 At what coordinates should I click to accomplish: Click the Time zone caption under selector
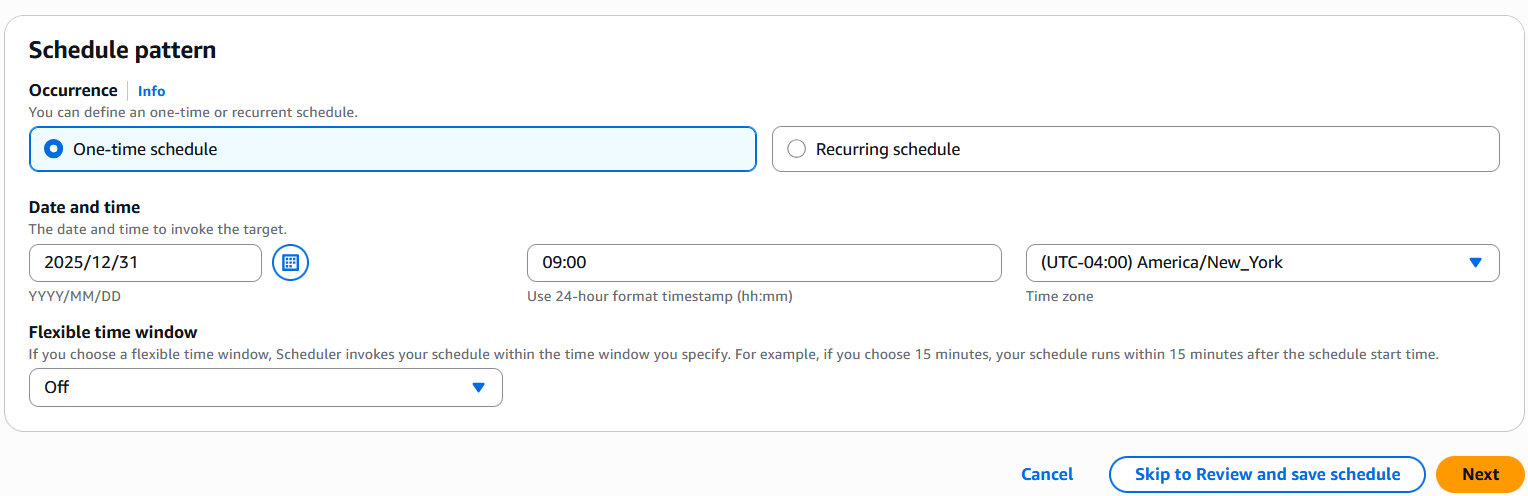click(1059, 296)
